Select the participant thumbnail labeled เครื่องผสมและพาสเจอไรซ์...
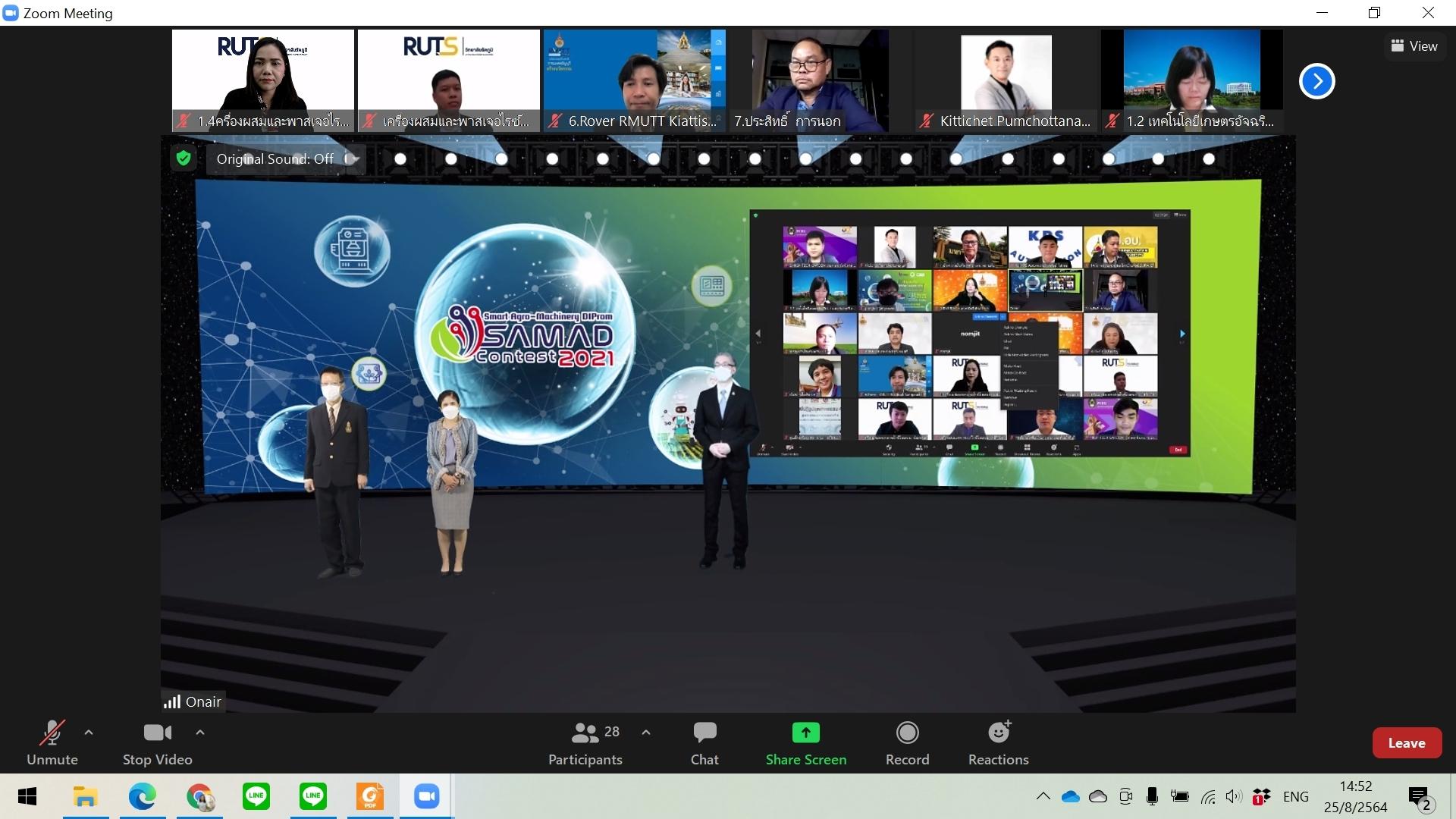This screenshot has height=819, width=1456. [x=449, y=80]
